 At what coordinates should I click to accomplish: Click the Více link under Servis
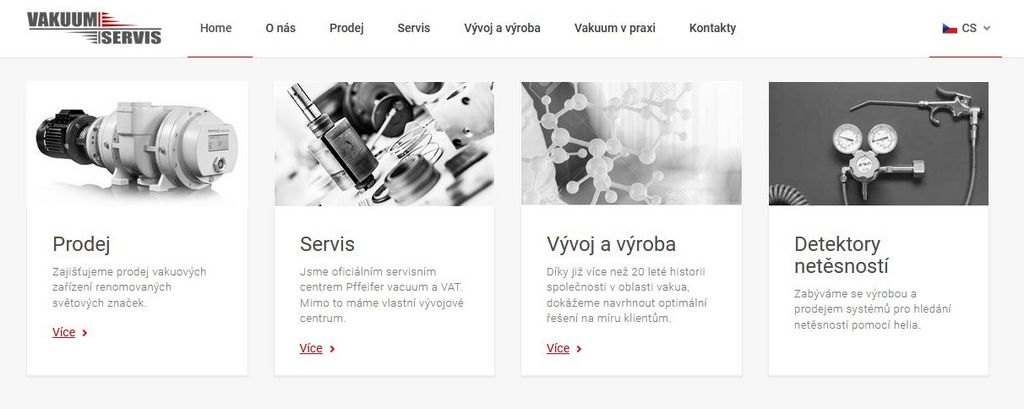(311, 348)
